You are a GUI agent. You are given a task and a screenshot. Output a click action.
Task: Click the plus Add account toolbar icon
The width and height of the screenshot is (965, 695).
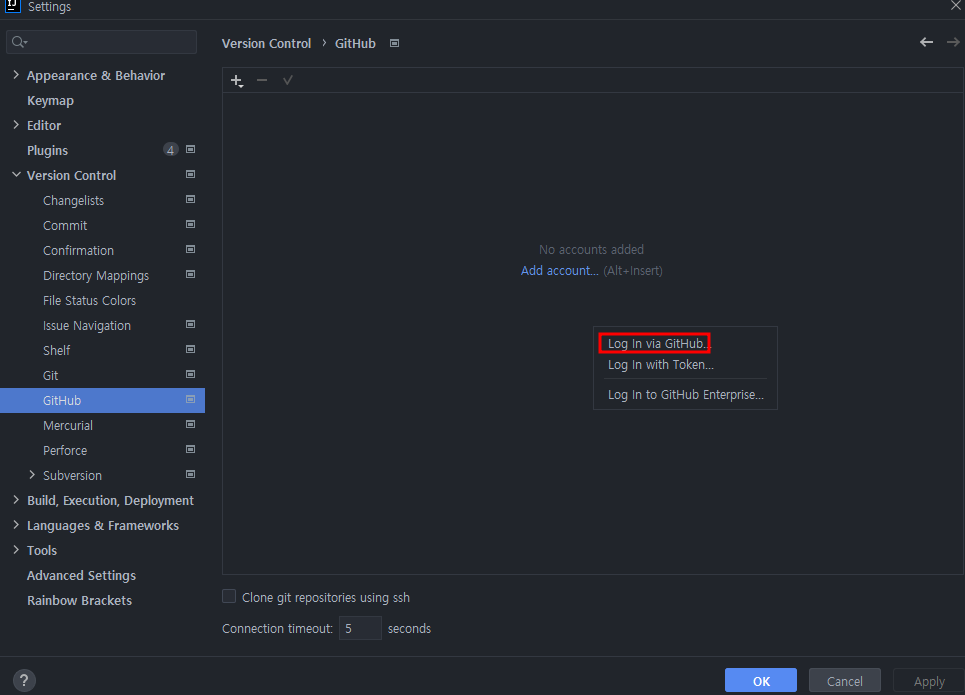tap(236, 81)
